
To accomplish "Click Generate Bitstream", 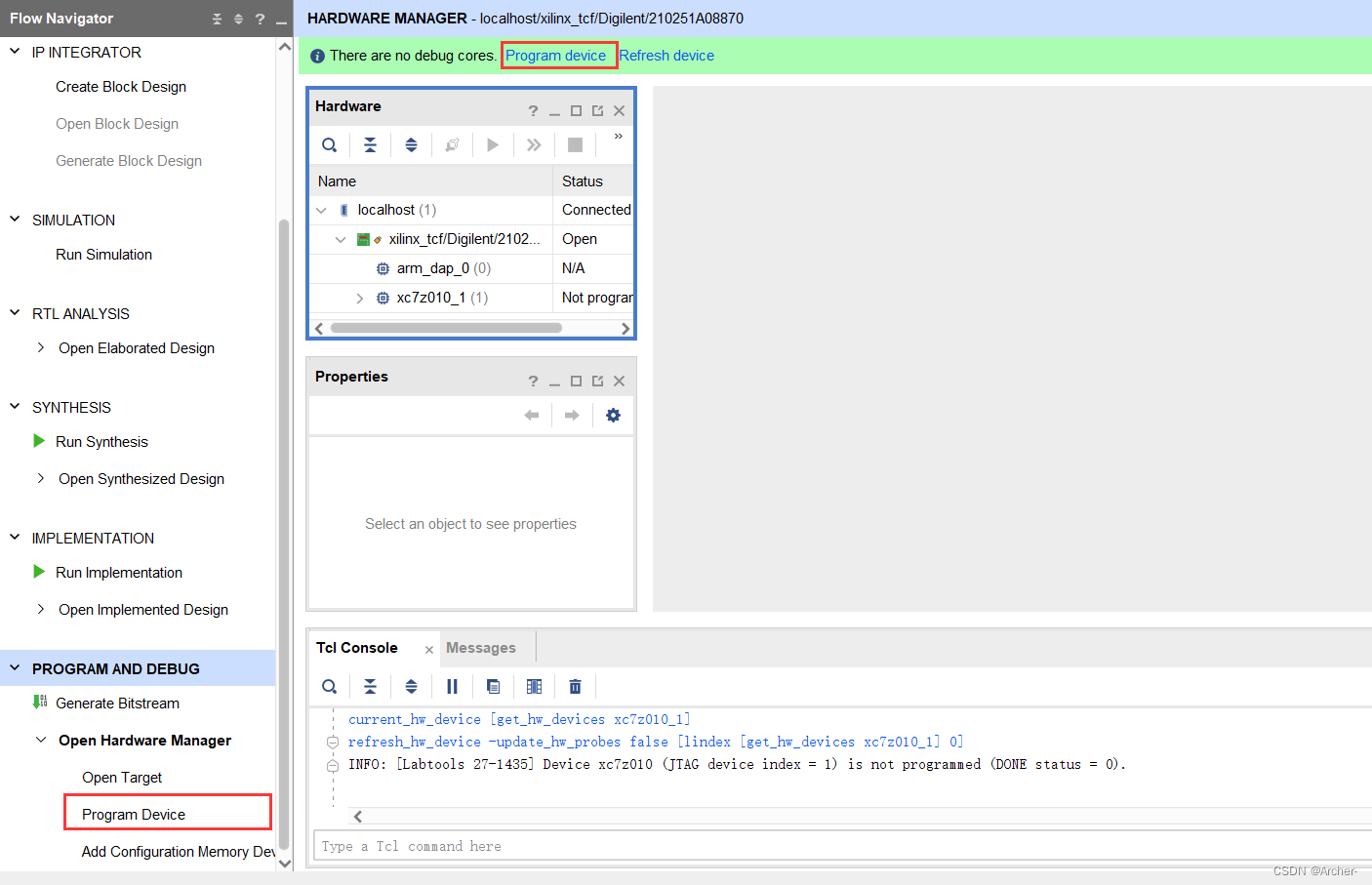I will (x=118, y=704).
